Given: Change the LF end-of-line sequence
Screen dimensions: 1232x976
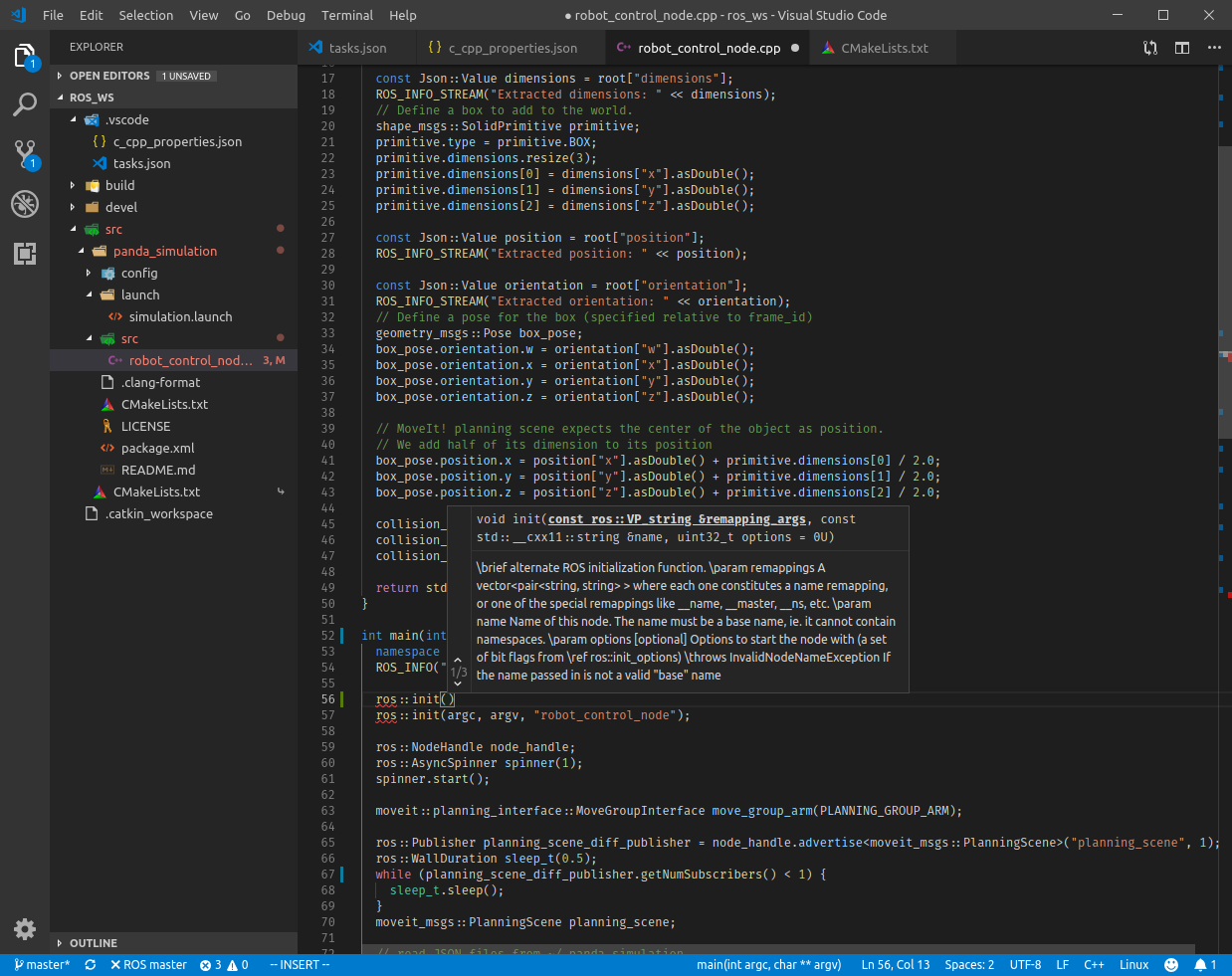Looking at the screenshot, I should tap(1062, 965).
